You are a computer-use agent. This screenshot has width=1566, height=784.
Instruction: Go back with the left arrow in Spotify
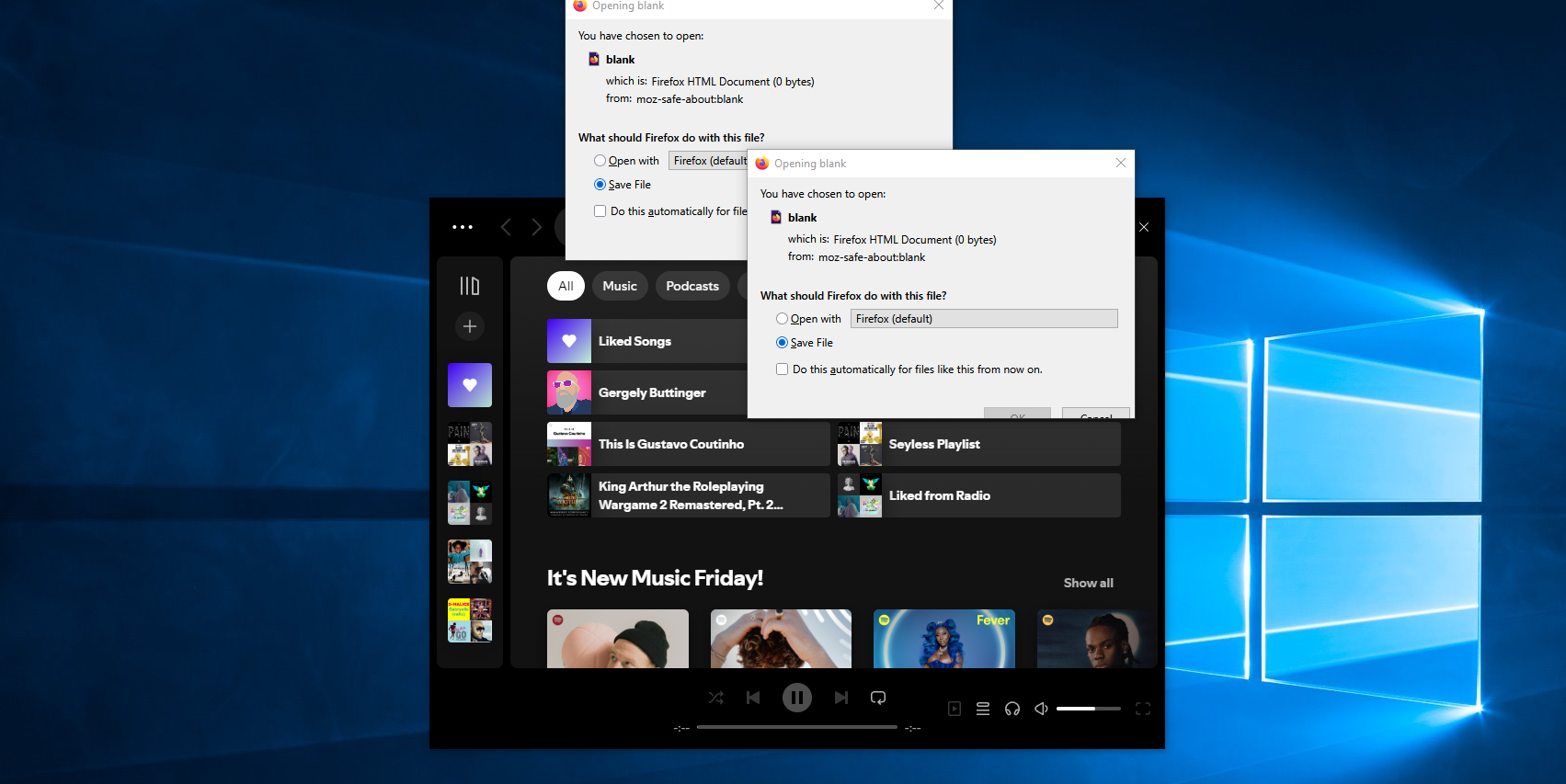click(x=506, y=227)
